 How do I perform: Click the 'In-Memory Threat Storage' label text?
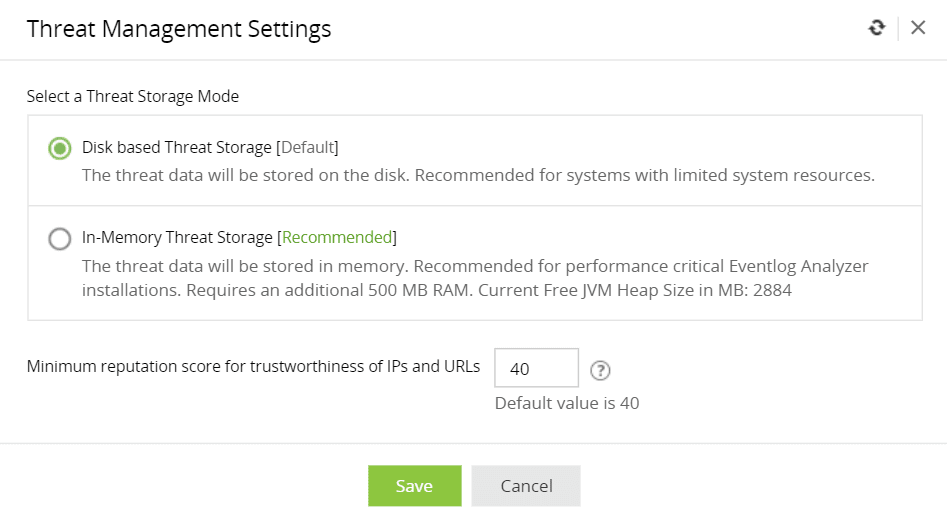(x=177, y=237)
